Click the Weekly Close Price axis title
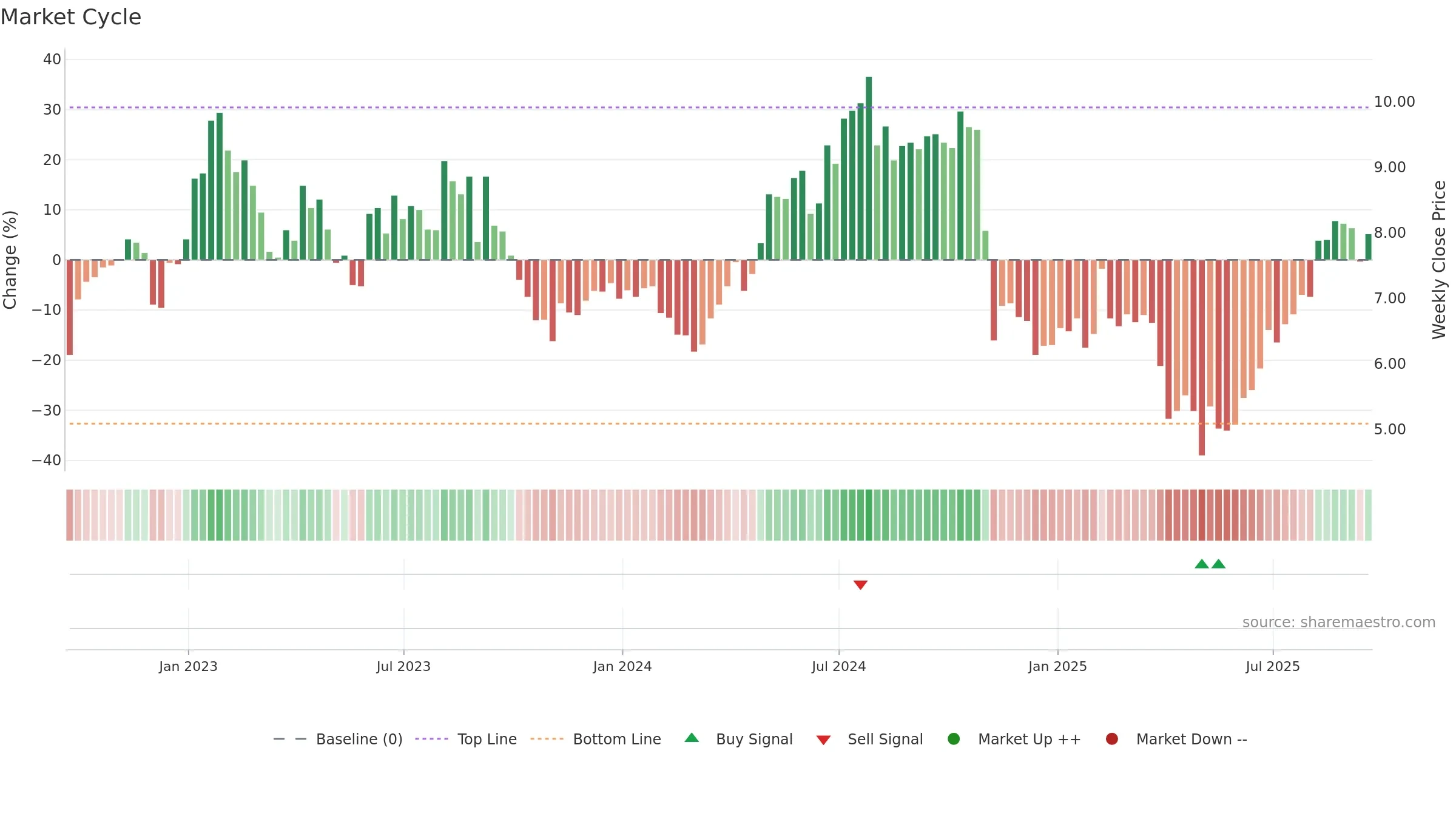The height and width of the screenshot is (819, 1456). pos(1439,260)
